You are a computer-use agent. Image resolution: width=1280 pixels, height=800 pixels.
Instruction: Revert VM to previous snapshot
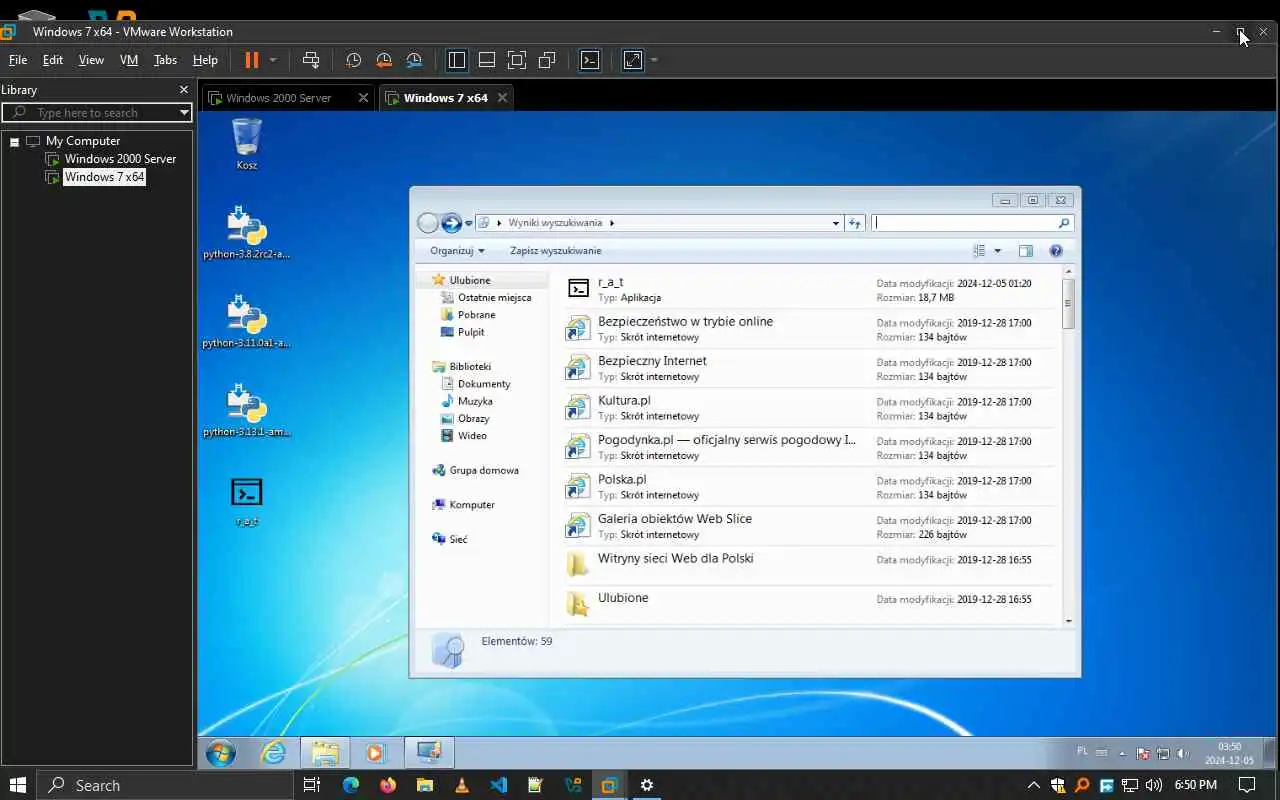384,60
